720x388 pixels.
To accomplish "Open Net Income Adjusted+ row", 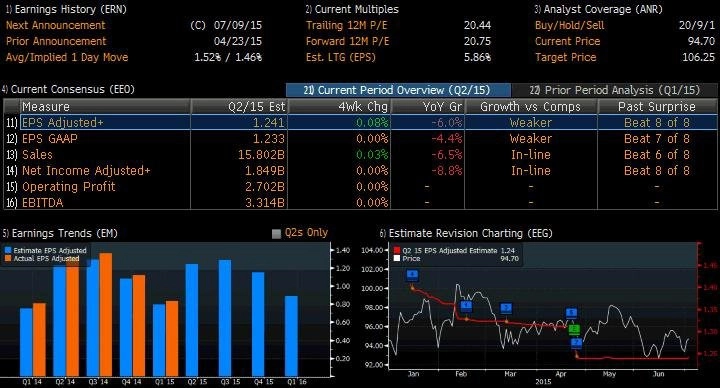I will coord(360,171).
